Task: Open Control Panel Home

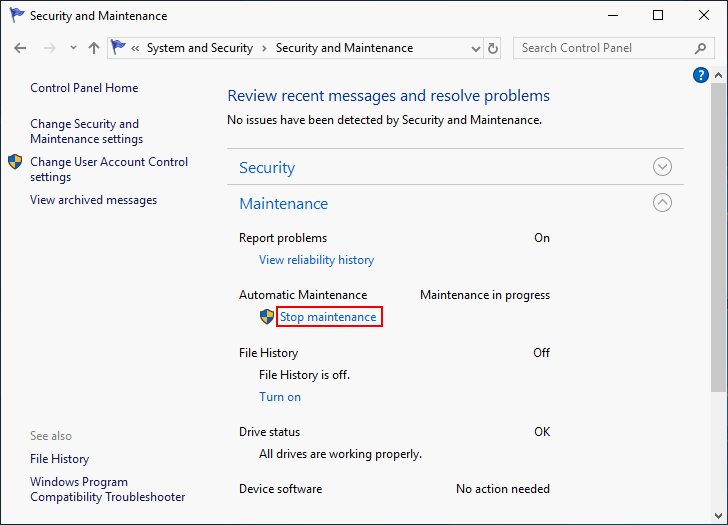Action: click(x=84, y=88)
